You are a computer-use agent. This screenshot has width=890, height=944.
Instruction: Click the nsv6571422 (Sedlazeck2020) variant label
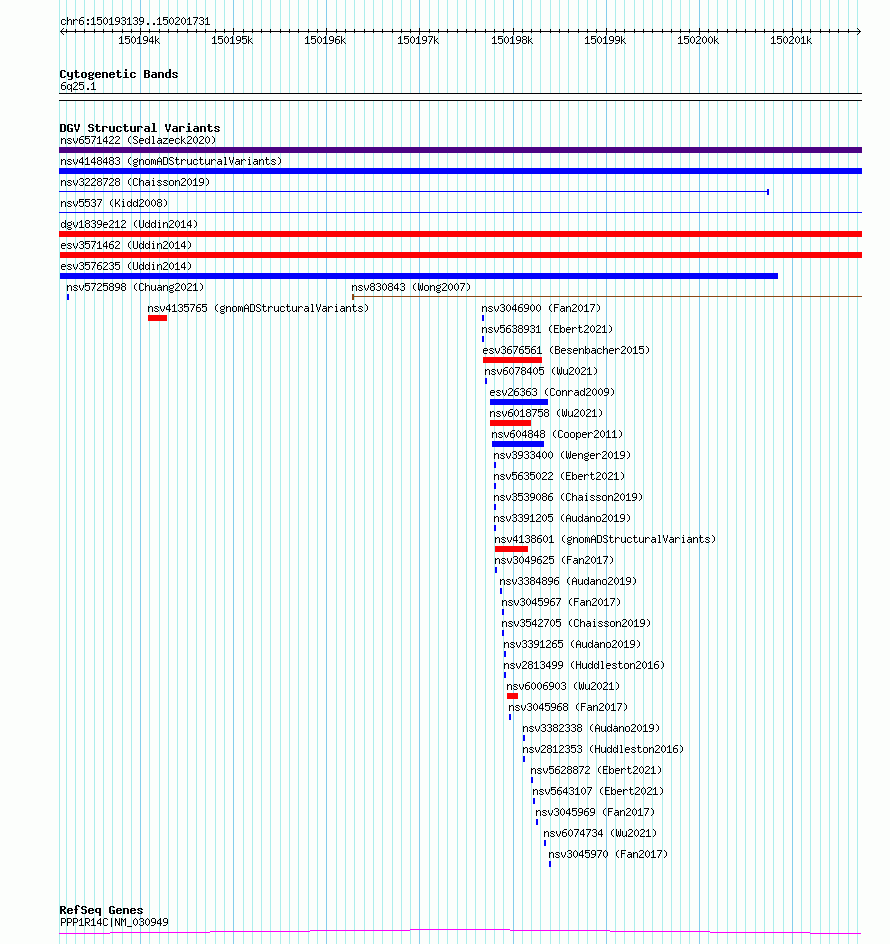tap(138, 140)
